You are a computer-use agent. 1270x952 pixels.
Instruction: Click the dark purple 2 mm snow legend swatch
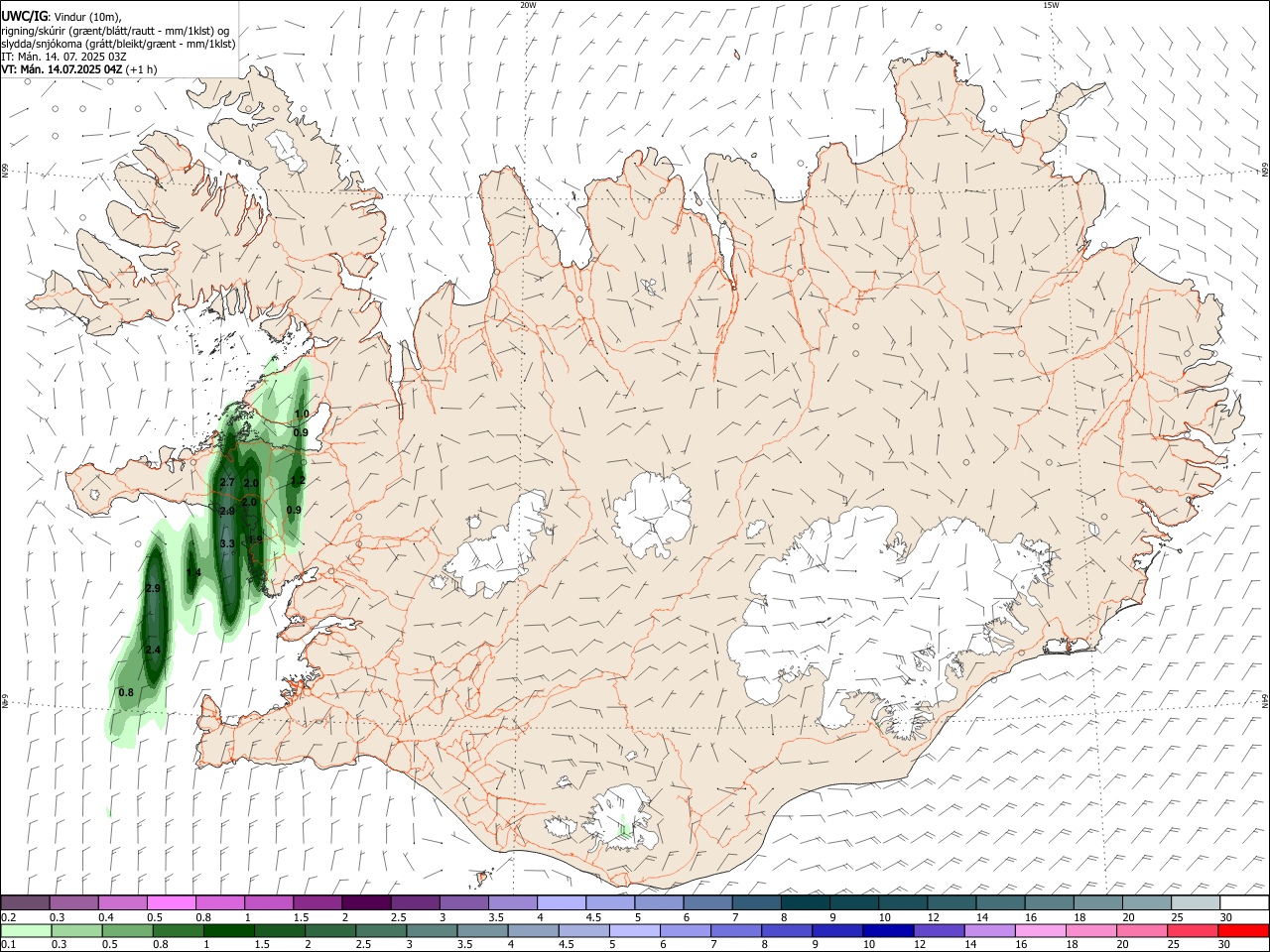pyautogui.click(x=365, y=903)
